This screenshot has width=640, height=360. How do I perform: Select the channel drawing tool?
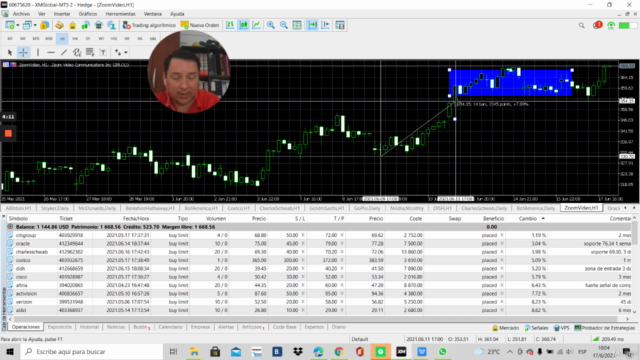[x=77, y=52]
